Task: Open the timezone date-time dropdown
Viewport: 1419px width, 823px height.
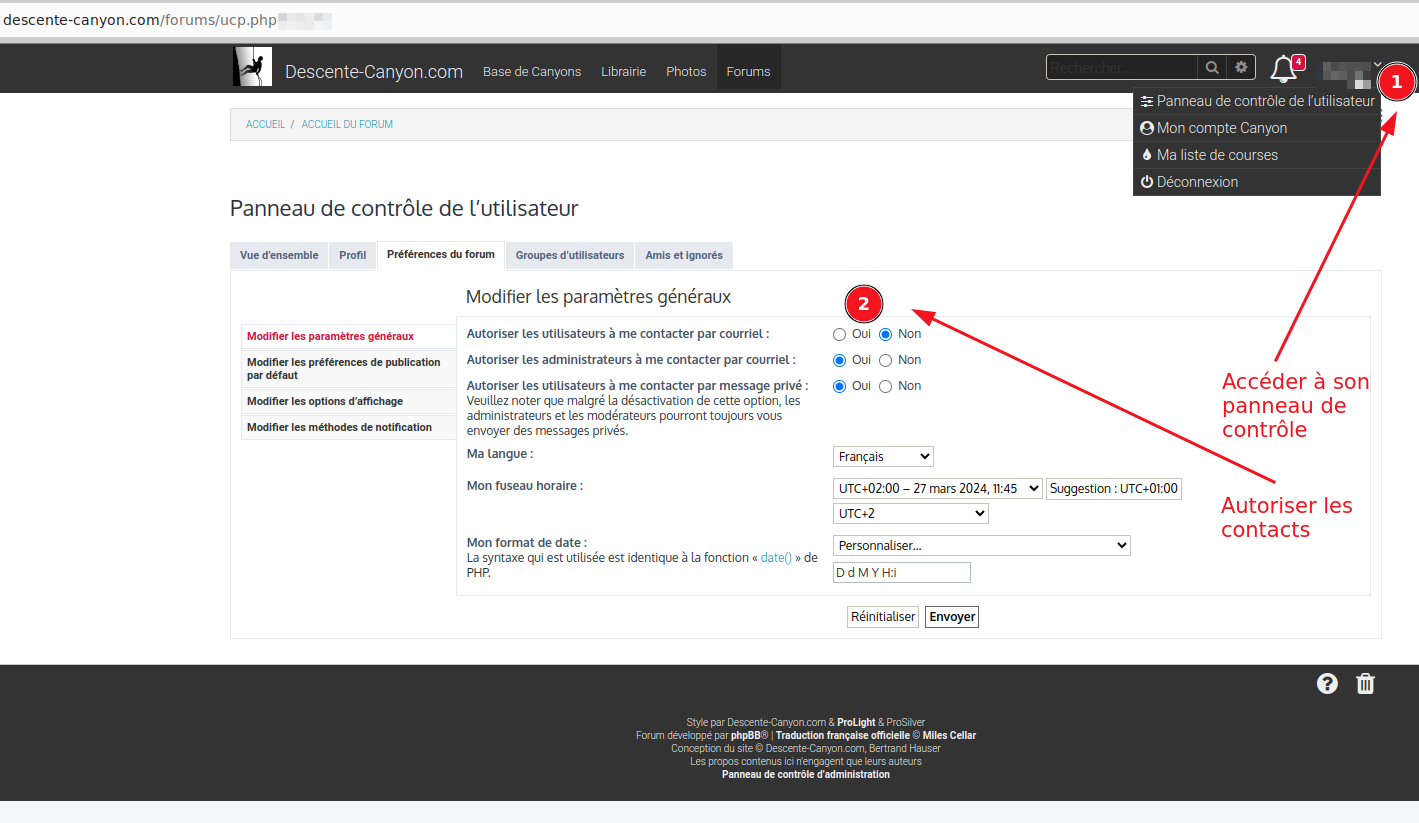Action: click(938, 489)
